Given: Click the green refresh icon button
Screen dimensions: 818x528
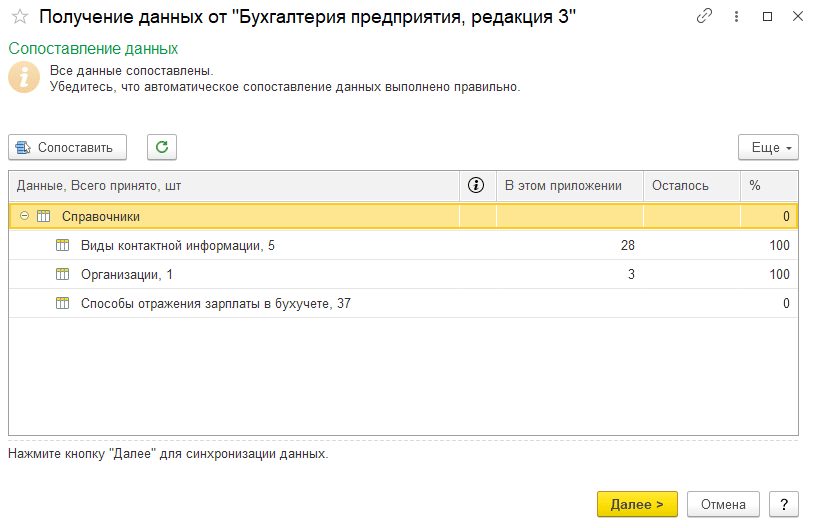Looking at the screenshot, I should coord(162,147).
